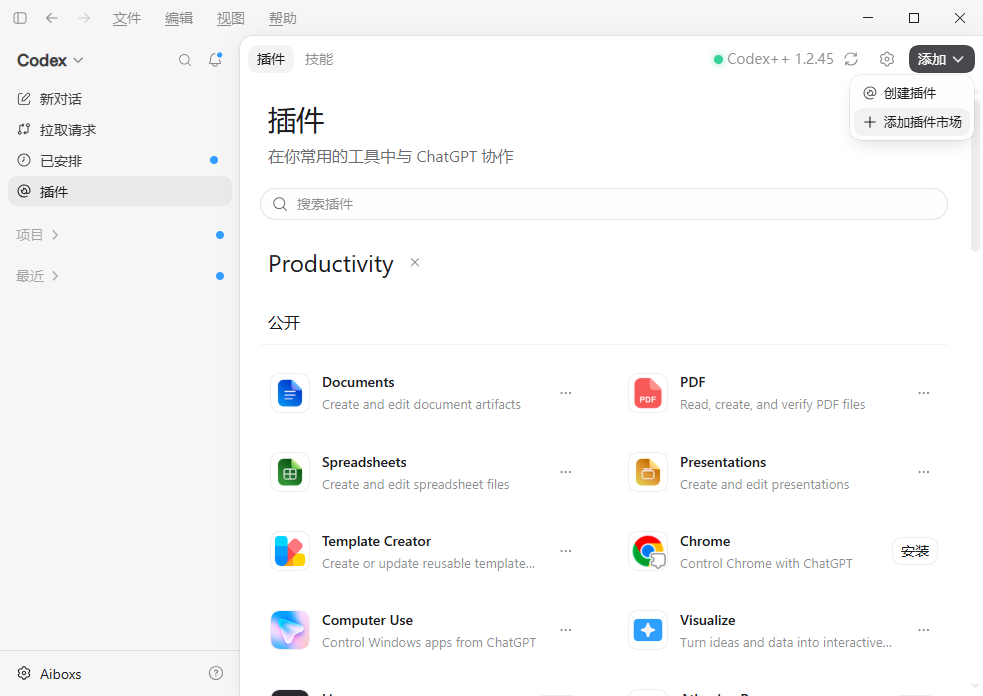Click the Presentations plugin icon
Viewport: 983px width, 696px height.
[x=648, y=472]
